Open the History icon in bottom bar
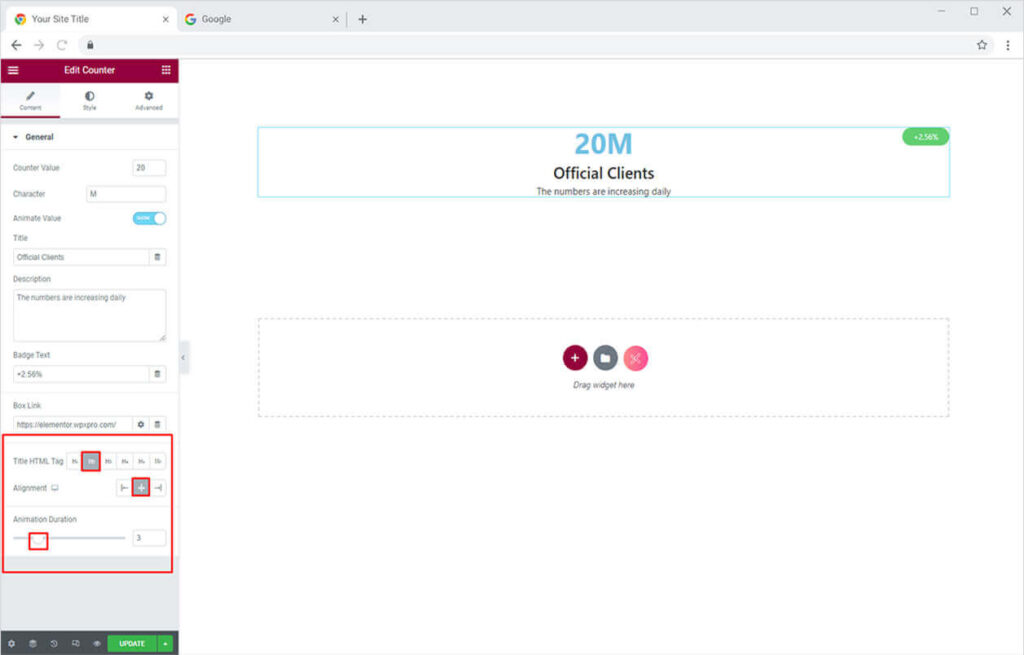Screen dimensions: 1024x655 53,644
